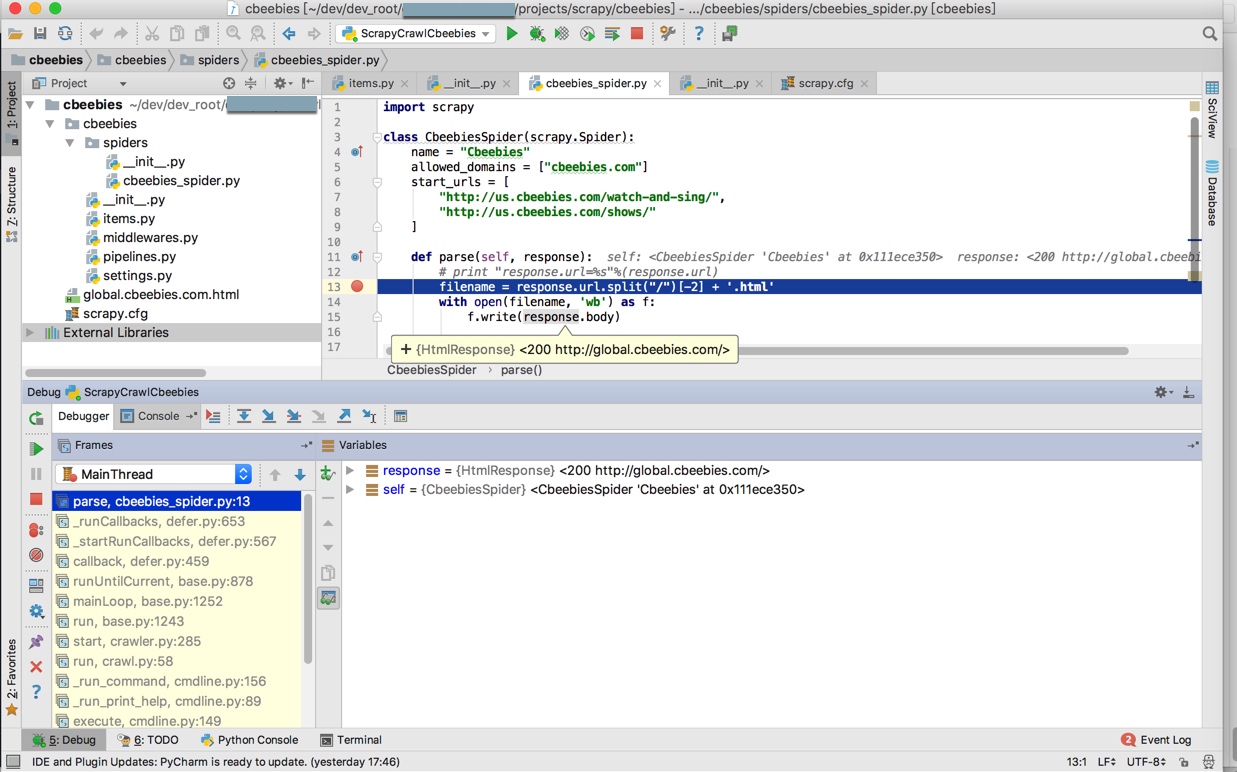Image resolution: width=1237 pixels, height=772 pixels.
Task: Open the 6: TODO tool window
Action: click(148, 740)
